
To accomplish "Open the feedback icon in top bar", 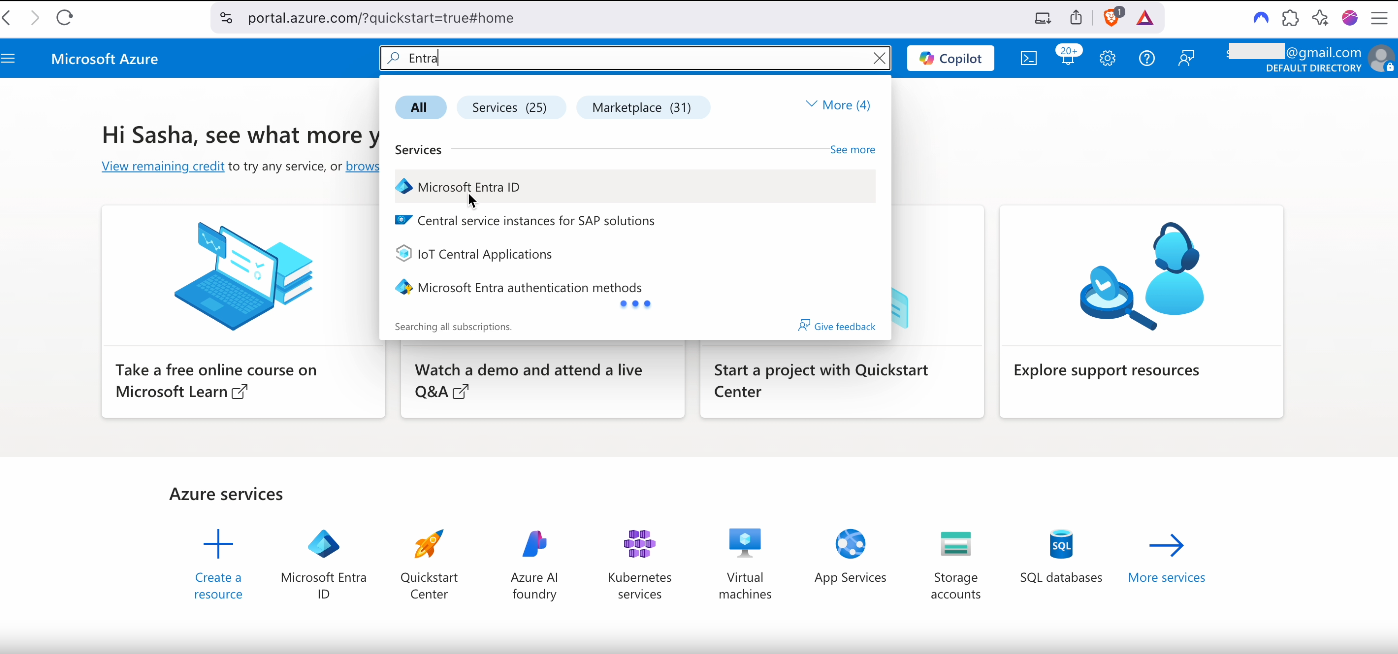I will pos(1186,58).
